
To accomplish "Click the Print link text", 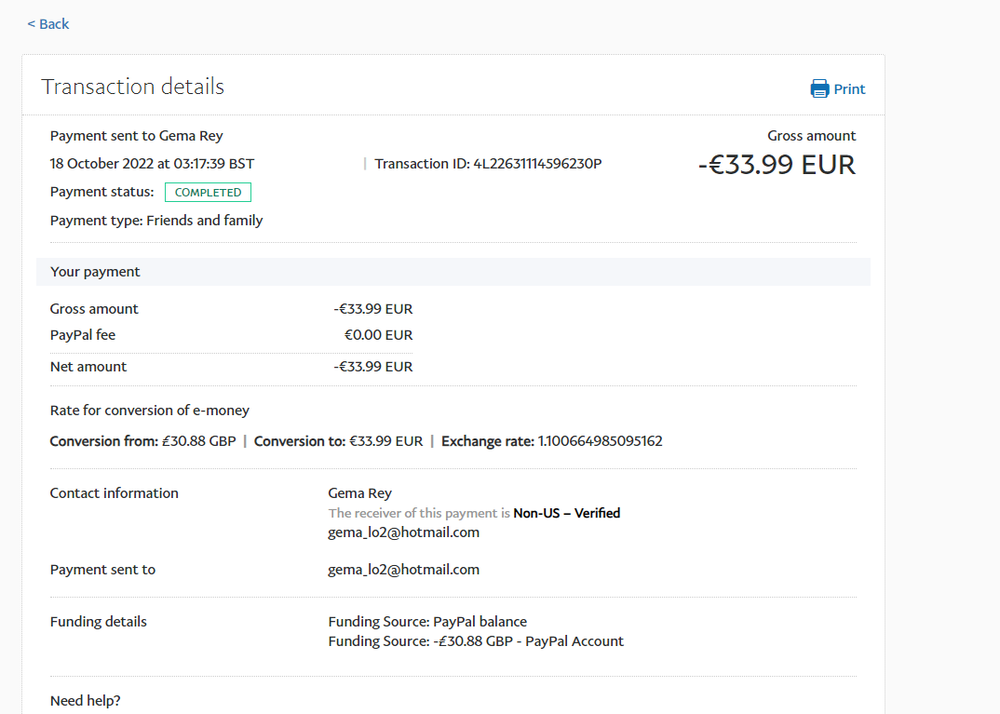I will point(849,89).
